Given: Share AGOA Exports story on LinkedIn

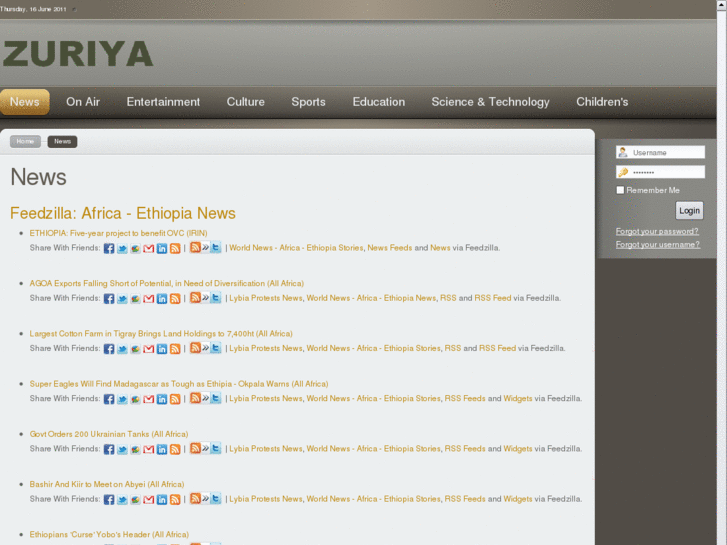Looking at the screenshot, I should pos(161,298).
